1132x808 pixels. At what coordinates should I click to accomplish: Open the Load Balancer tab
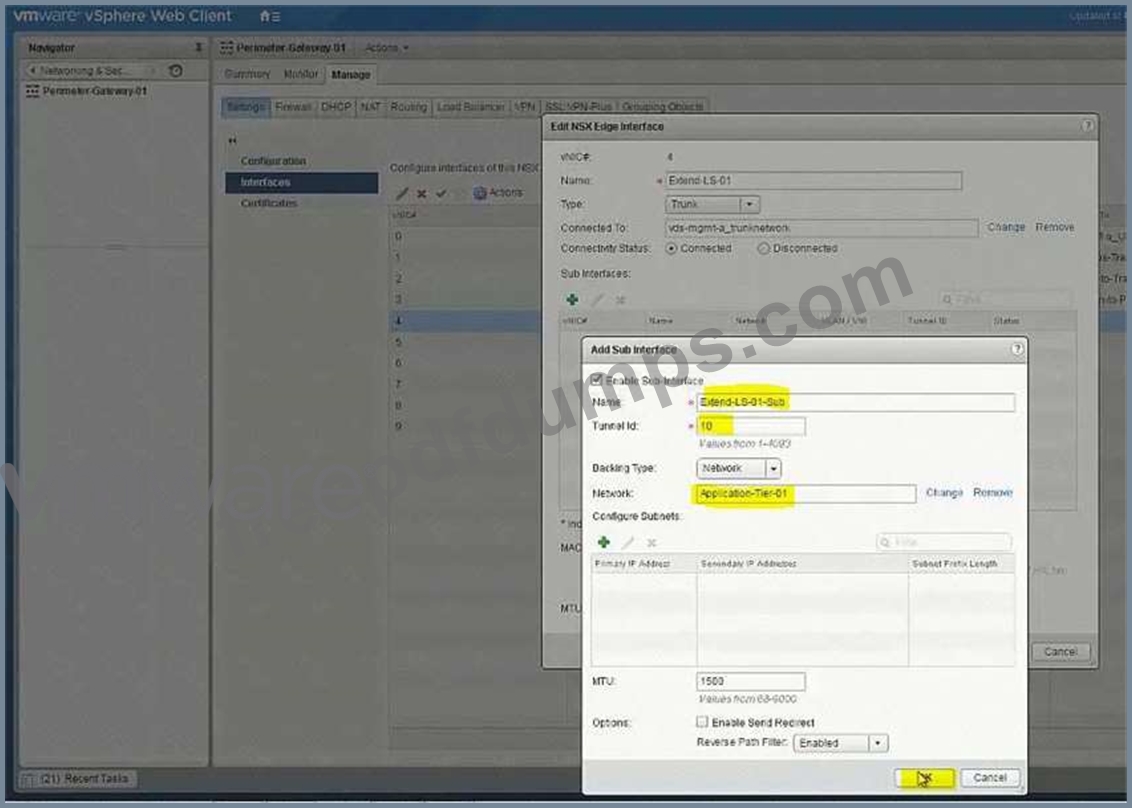[471, 107]
